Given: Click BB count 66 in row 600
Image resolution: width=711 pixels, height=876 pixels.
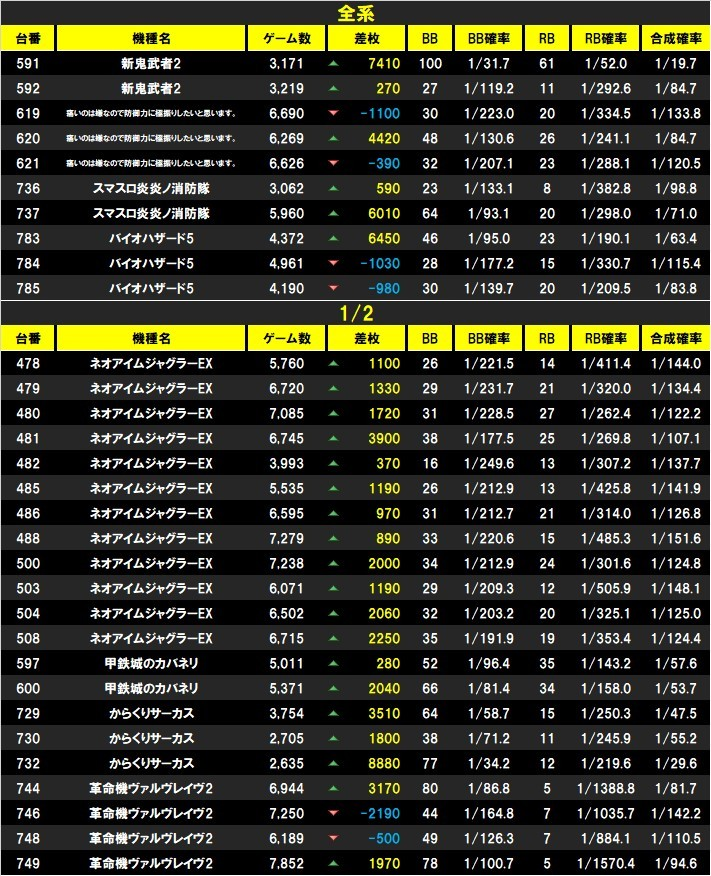Looking at the screenshot, I should click(430, 688).
